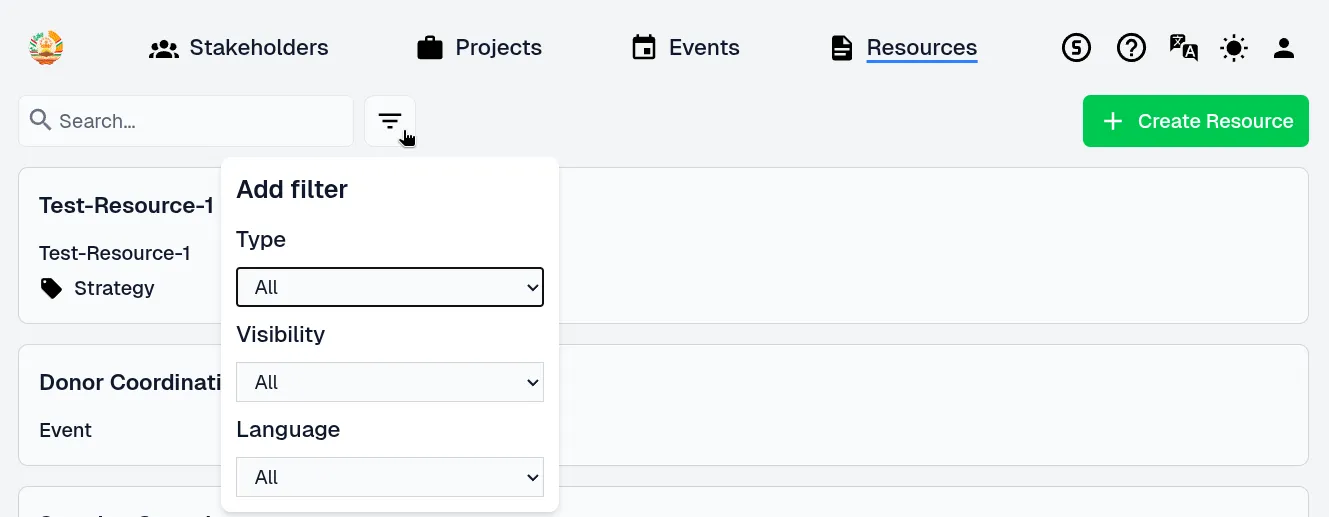Toggle the filter panel button
The height and width of the screenshot is (517, 1329).
(x=390, y=121)
